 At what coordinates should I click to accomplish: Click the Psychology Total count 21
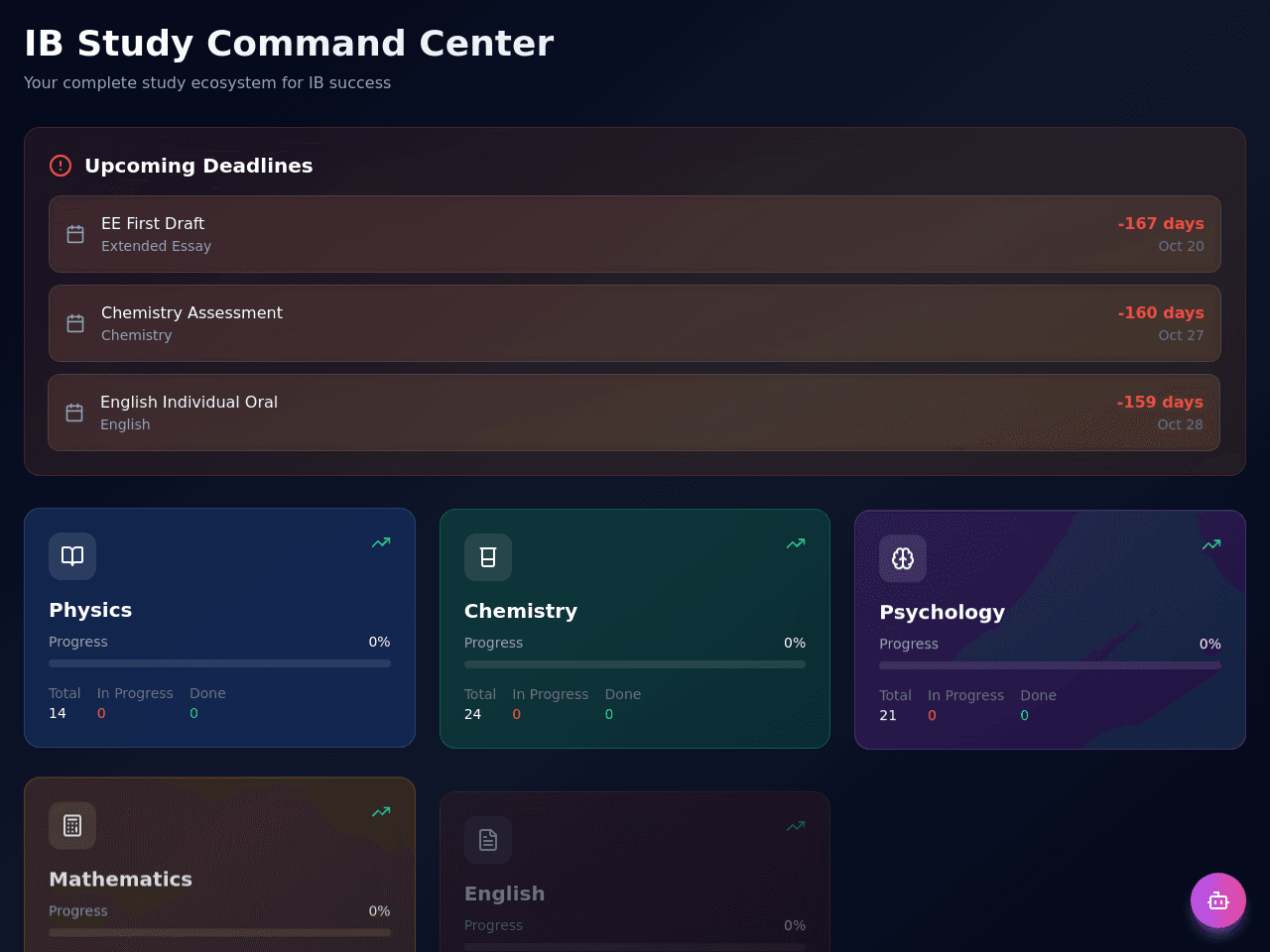(888, 715)
